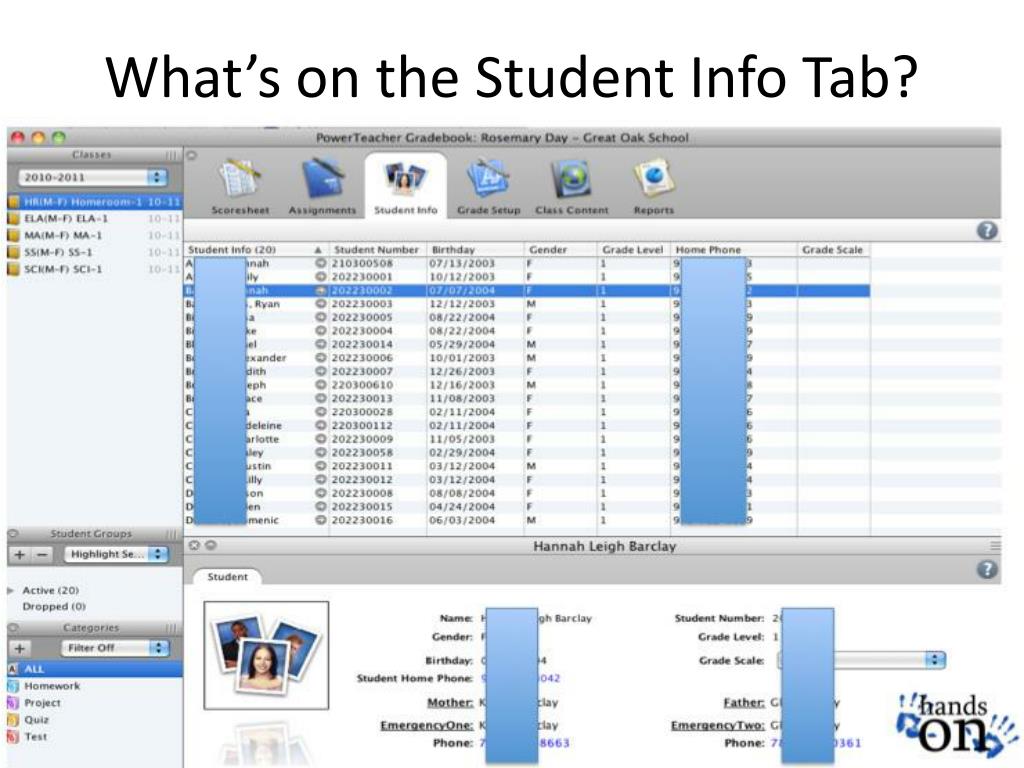1024x768 pixels.
Task: Click arrow icon next to student number 202230016
Action: 321,520
